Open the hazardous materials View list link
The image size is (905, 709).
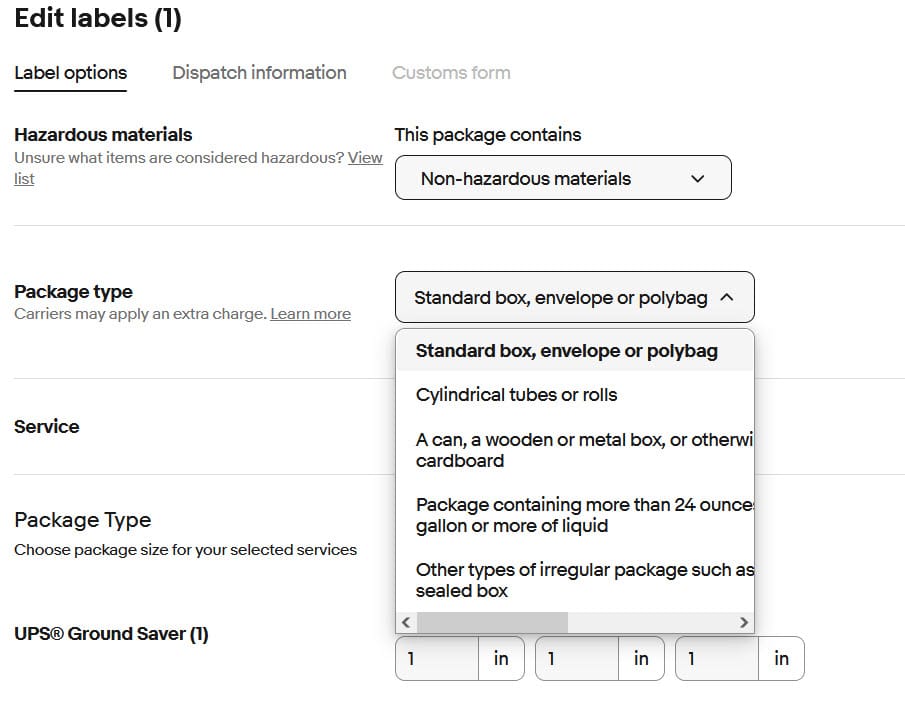tap(364, 158)
